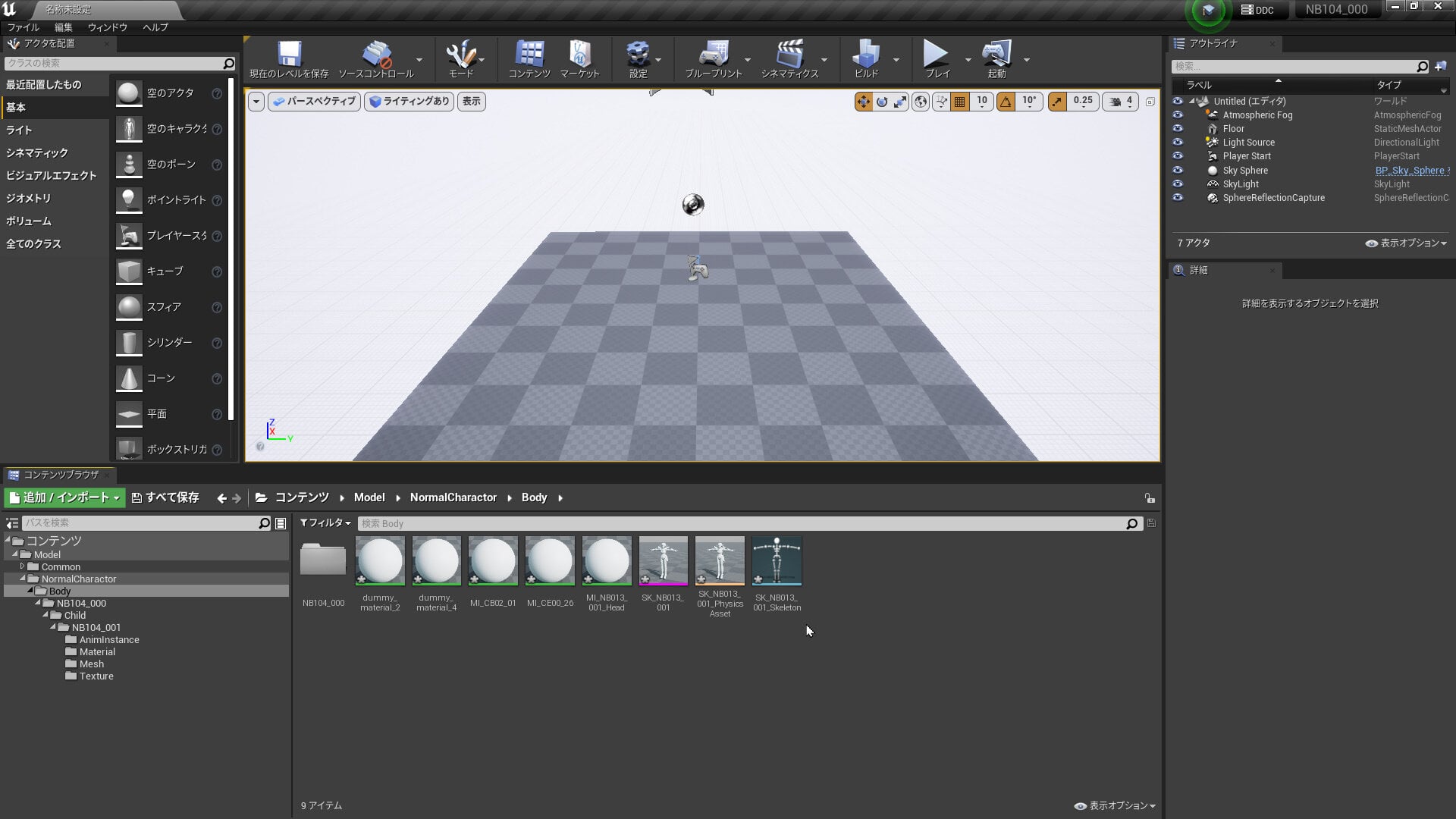1456x819 pixels.
Task: Open the File menu
Action: click(x=23, y=27)
